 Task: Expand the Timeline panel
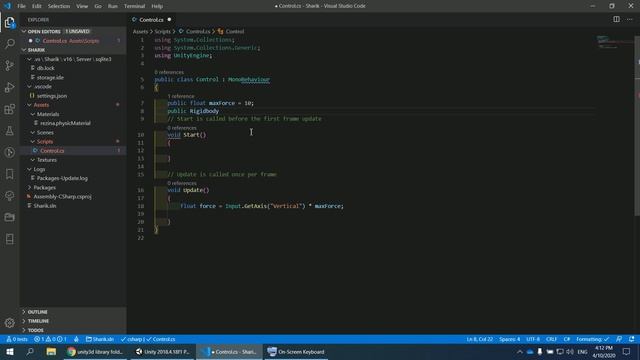tap(73, 321)
